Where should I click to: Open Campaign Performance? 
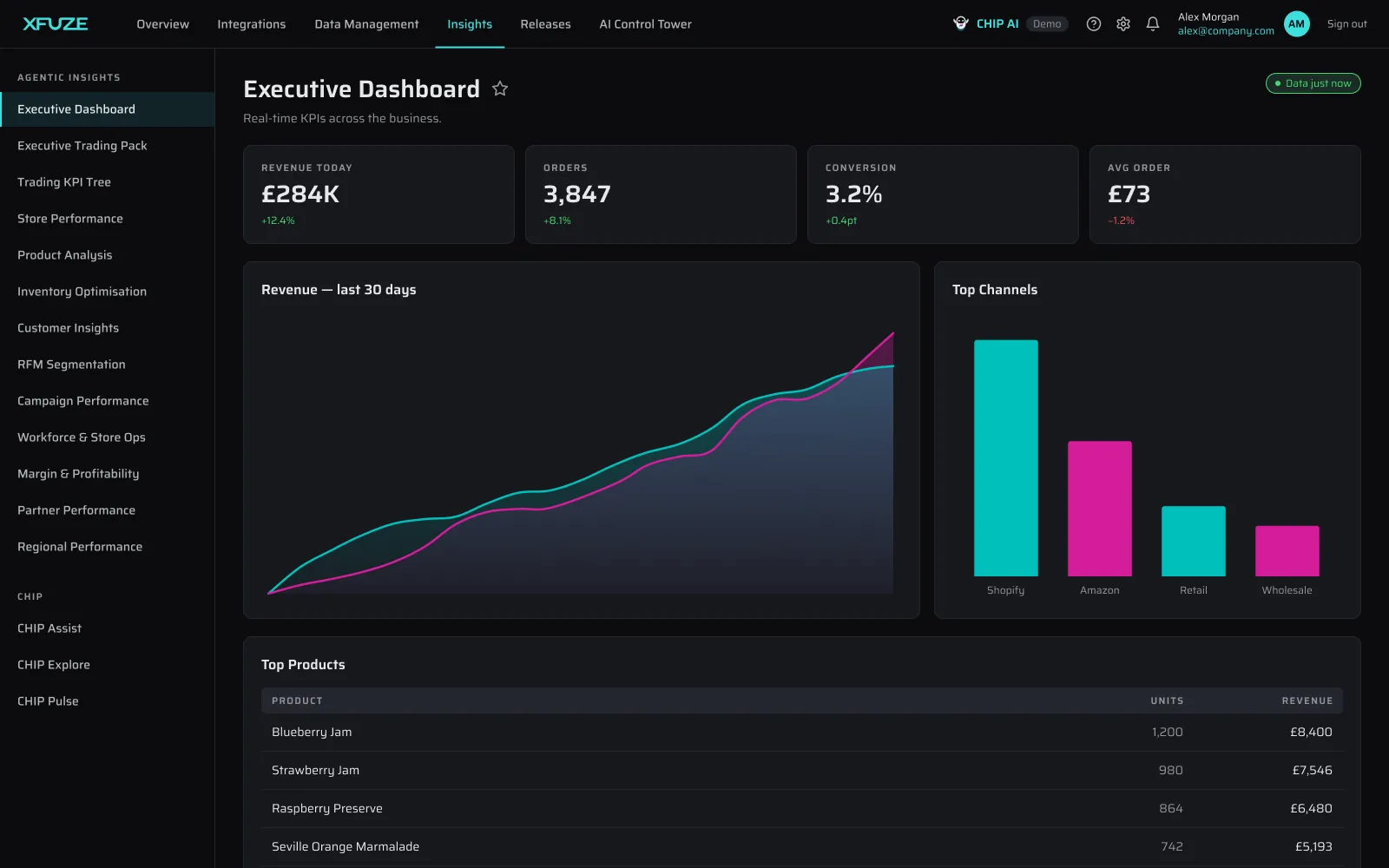(108, 401)
